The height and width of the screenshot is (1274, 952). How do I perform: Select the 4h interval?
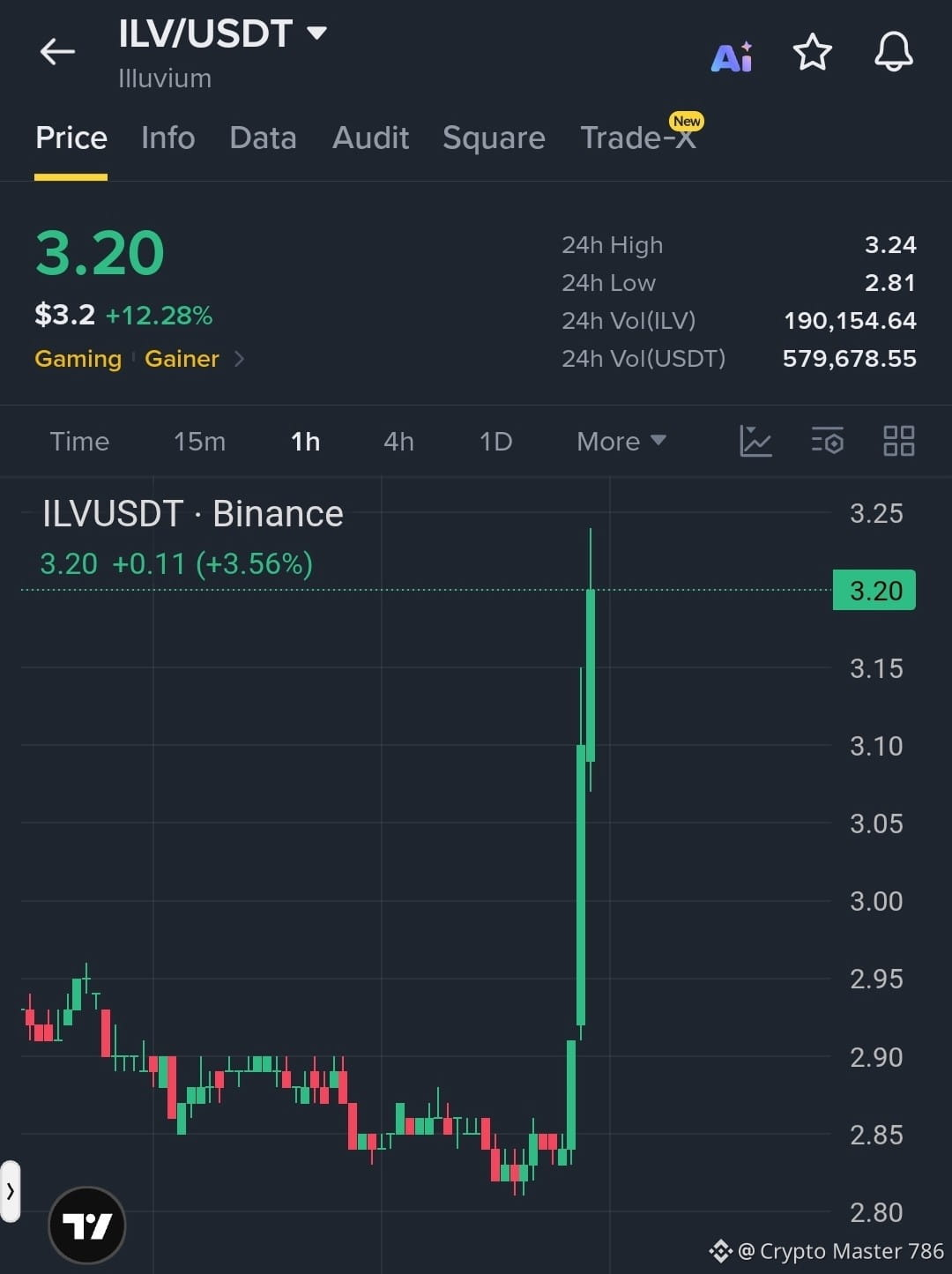tap(398, 441)
